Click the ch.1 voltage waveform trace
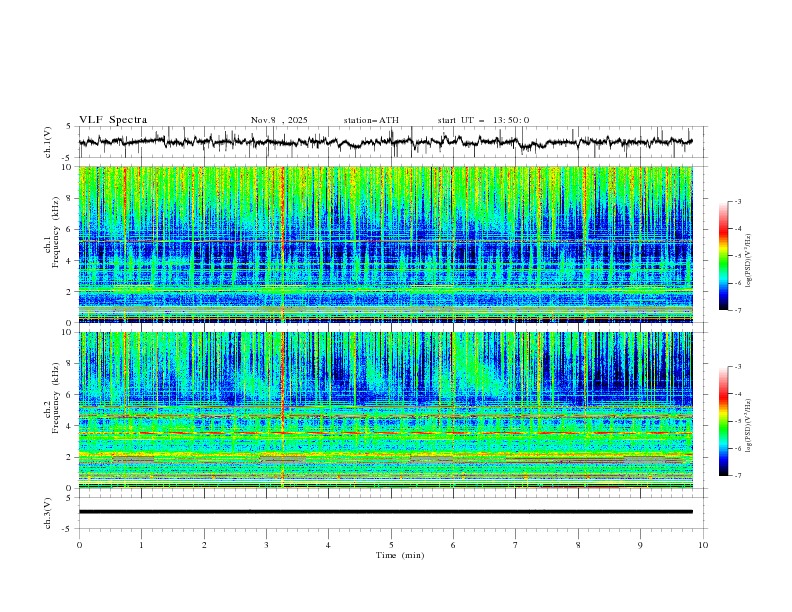Viewport: 792px width, 612px height. coord(385,142)
